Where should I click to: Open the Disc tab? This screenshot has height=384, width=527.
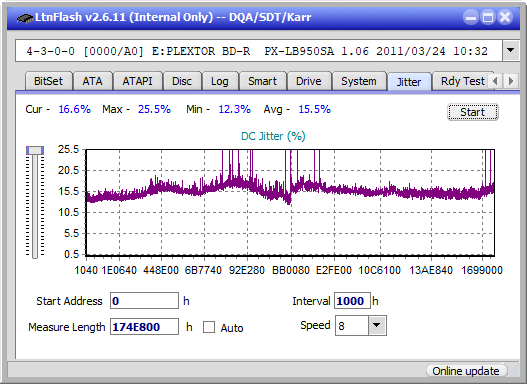(182, 81)
